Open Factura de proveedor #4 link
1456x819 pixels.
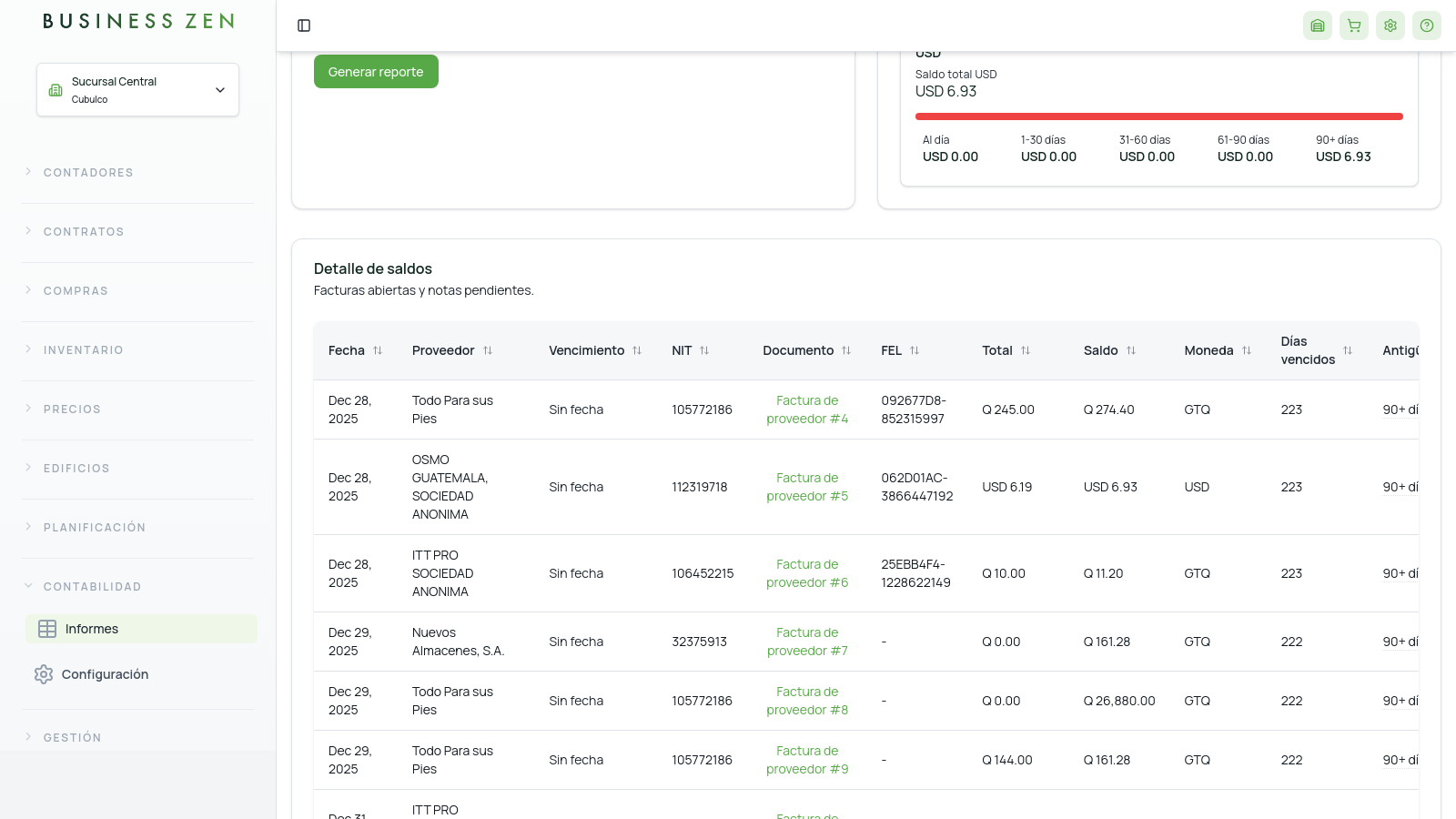click(807, 409)
